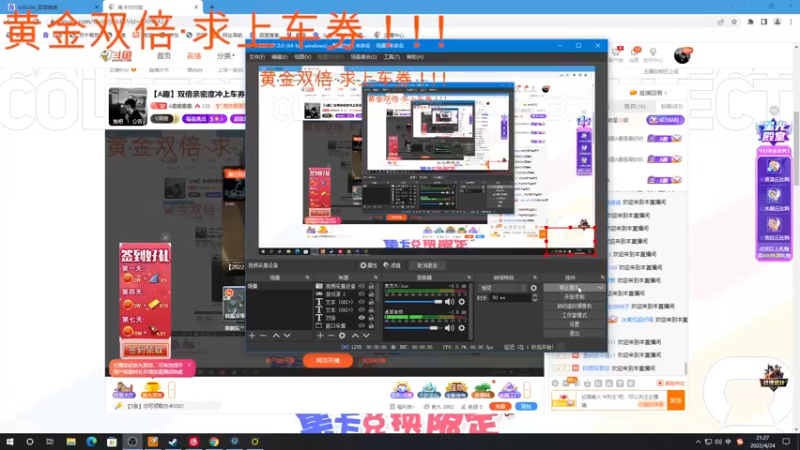Open Microsoft Edge from the taskbar
800x450 pixels.
click(x=91, y=442)
